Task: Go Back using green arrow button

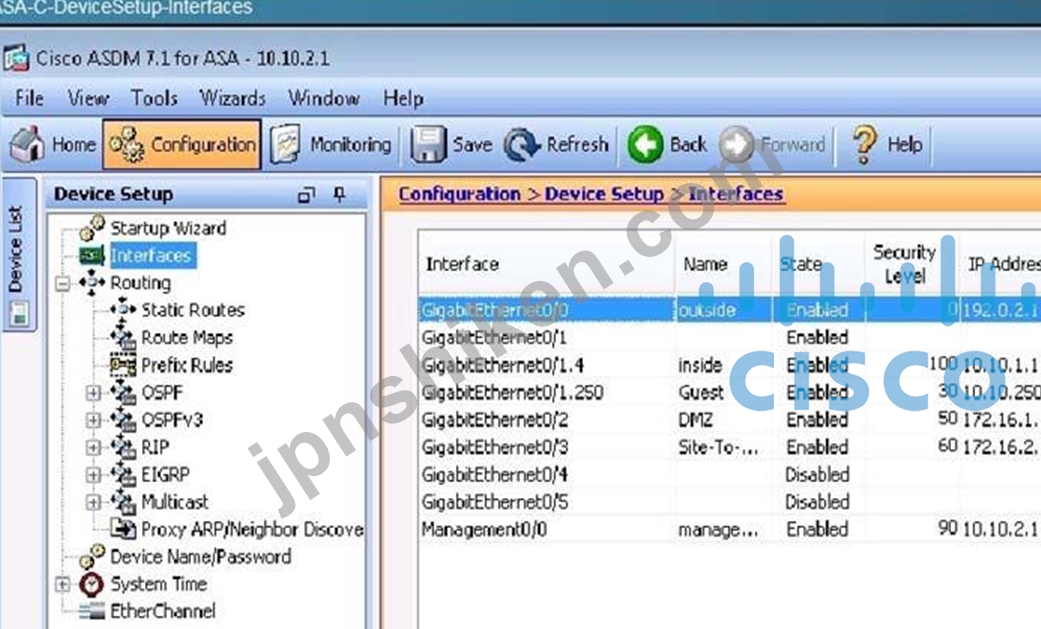Action: tap(667, 144)
